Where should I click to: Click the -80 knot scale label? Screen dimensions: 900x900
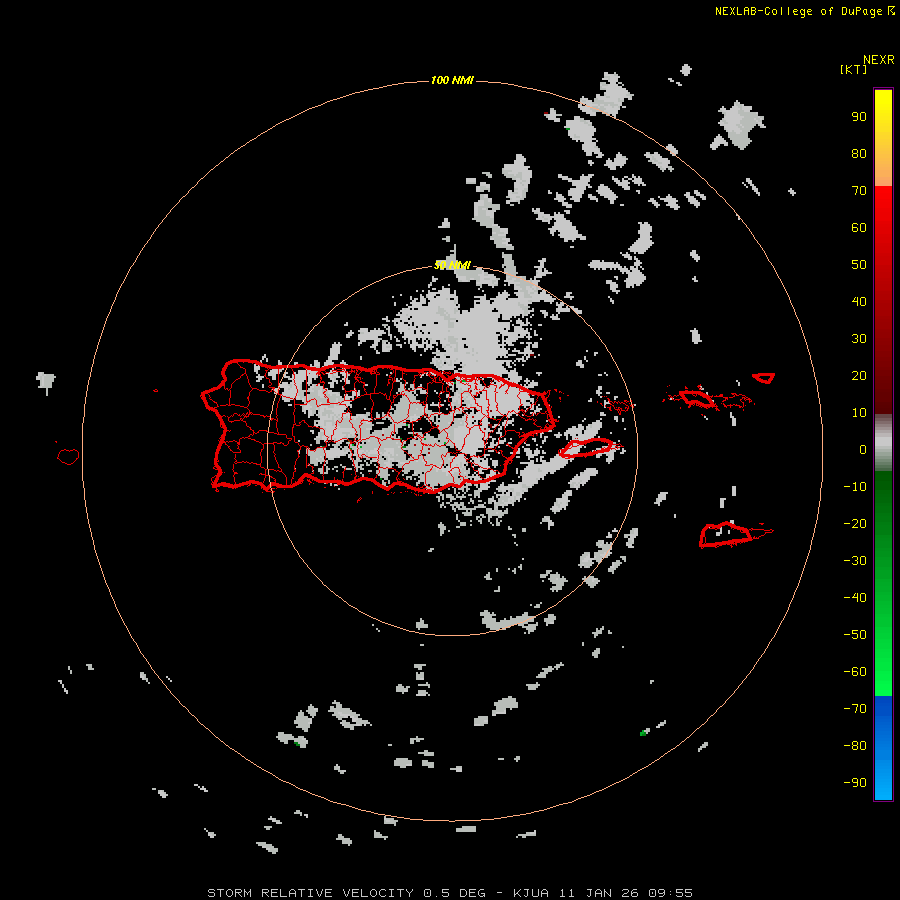855,746
